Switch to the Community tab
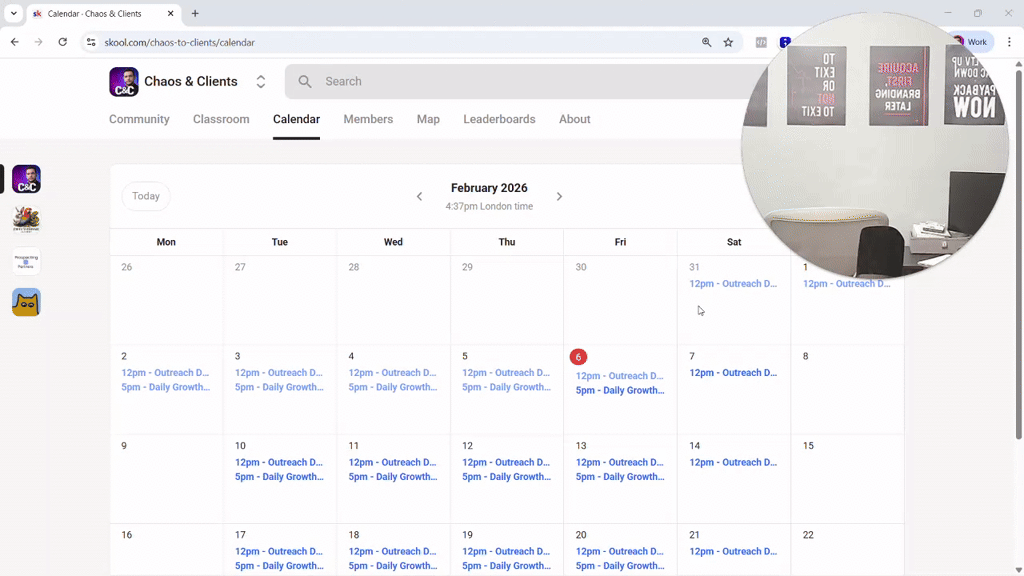The image size is (1024, 576). [139, 119]
